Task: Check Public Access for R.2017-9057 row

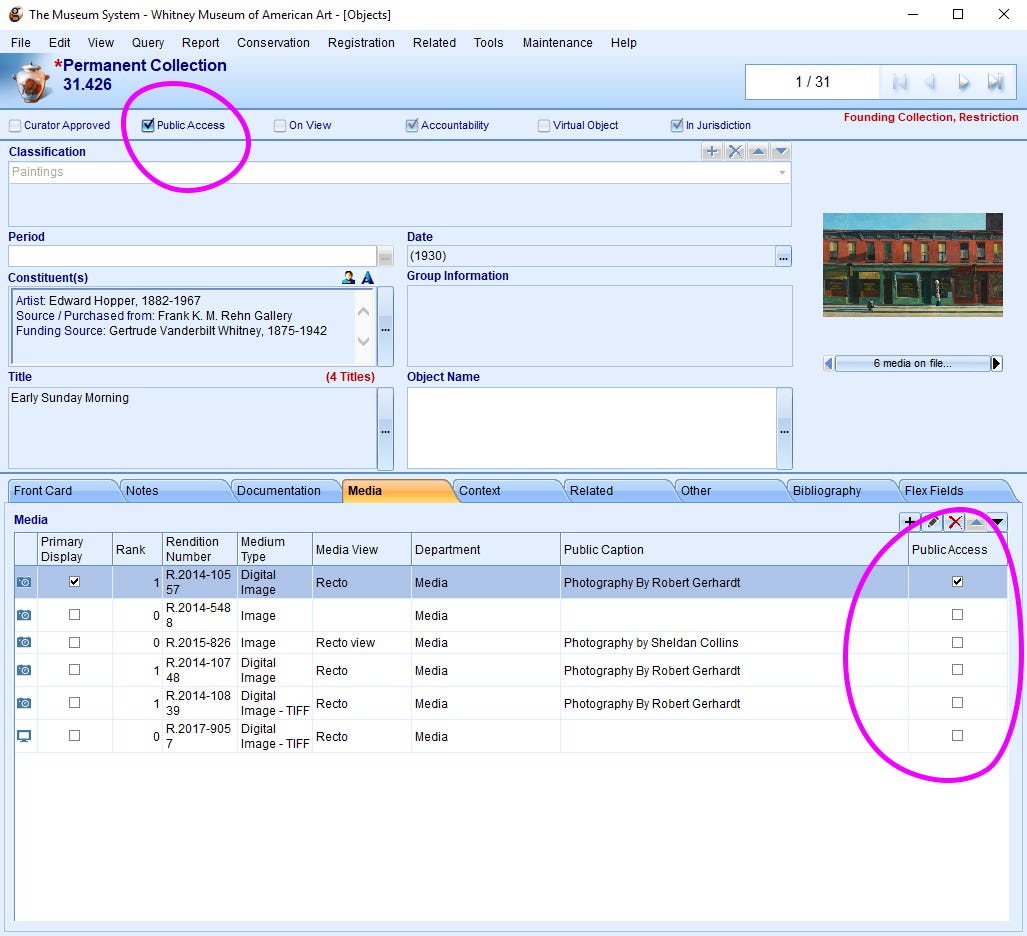Action: [958, 736]
